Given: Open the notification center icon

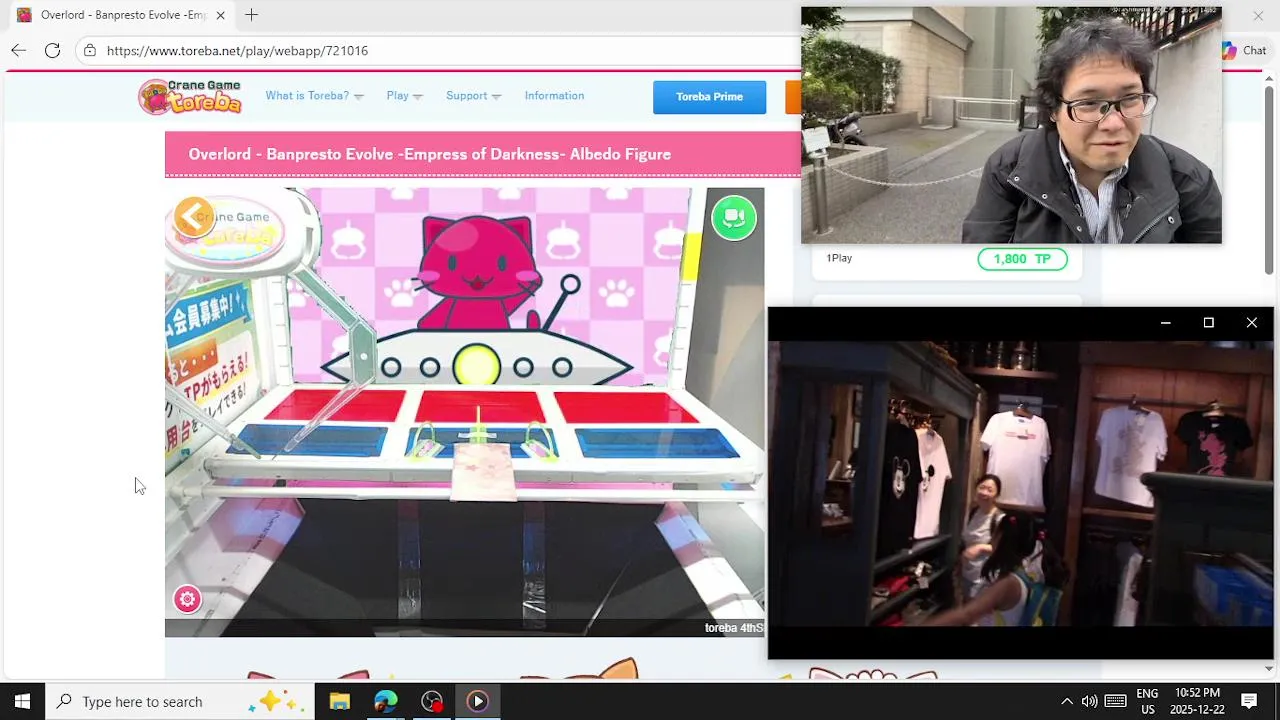Looking at the screenshot, I should (x=1249, y=701).
